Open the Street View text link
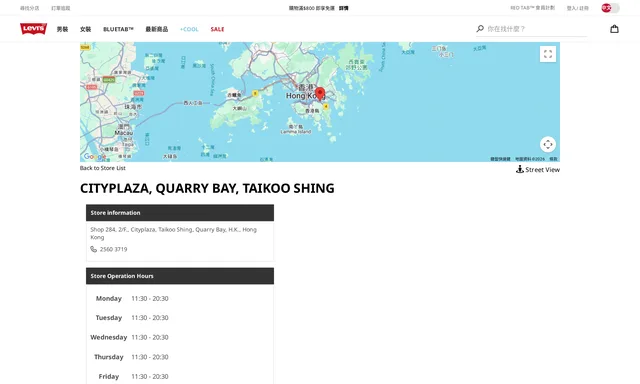The height and width of the screenshot is (384, 640). [542, 169]
